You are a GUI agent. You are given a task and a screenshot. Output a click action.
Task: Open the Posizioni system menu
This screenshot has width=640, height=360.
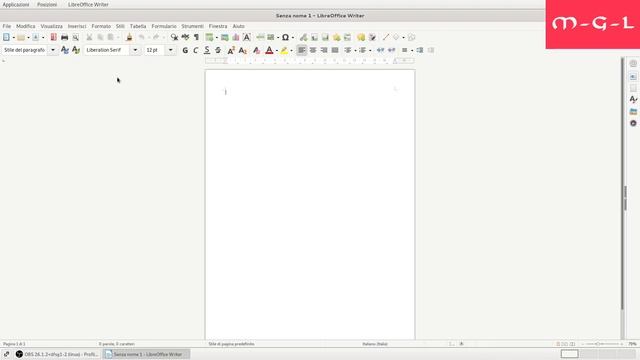click(x=47, y=4)
